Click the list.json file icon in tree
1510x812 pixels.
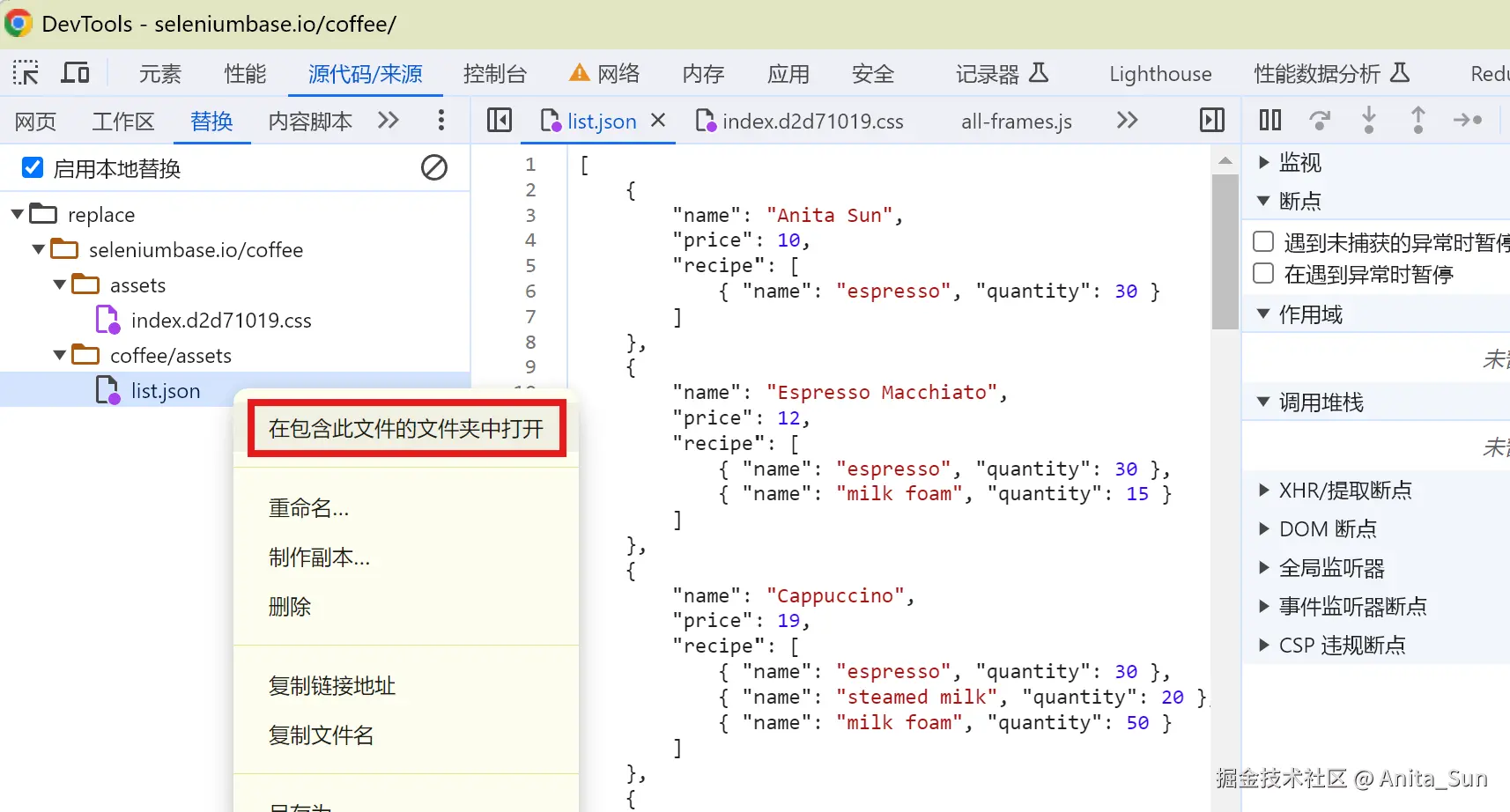pyautogui.click(x=107, y=390)
